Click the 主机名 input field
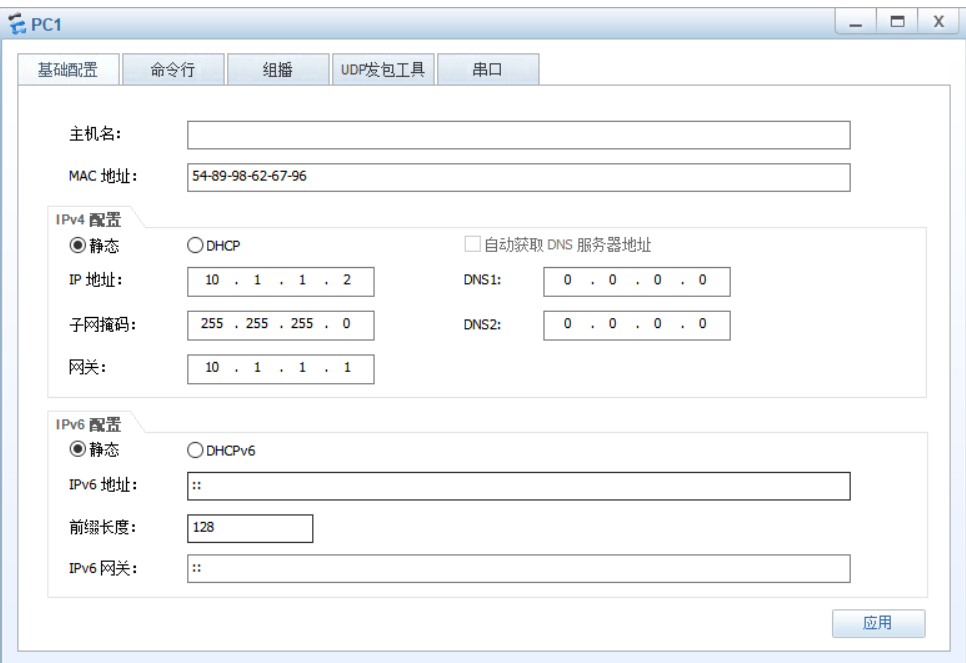This screenshot has height=663, width=966. point(519,135)
